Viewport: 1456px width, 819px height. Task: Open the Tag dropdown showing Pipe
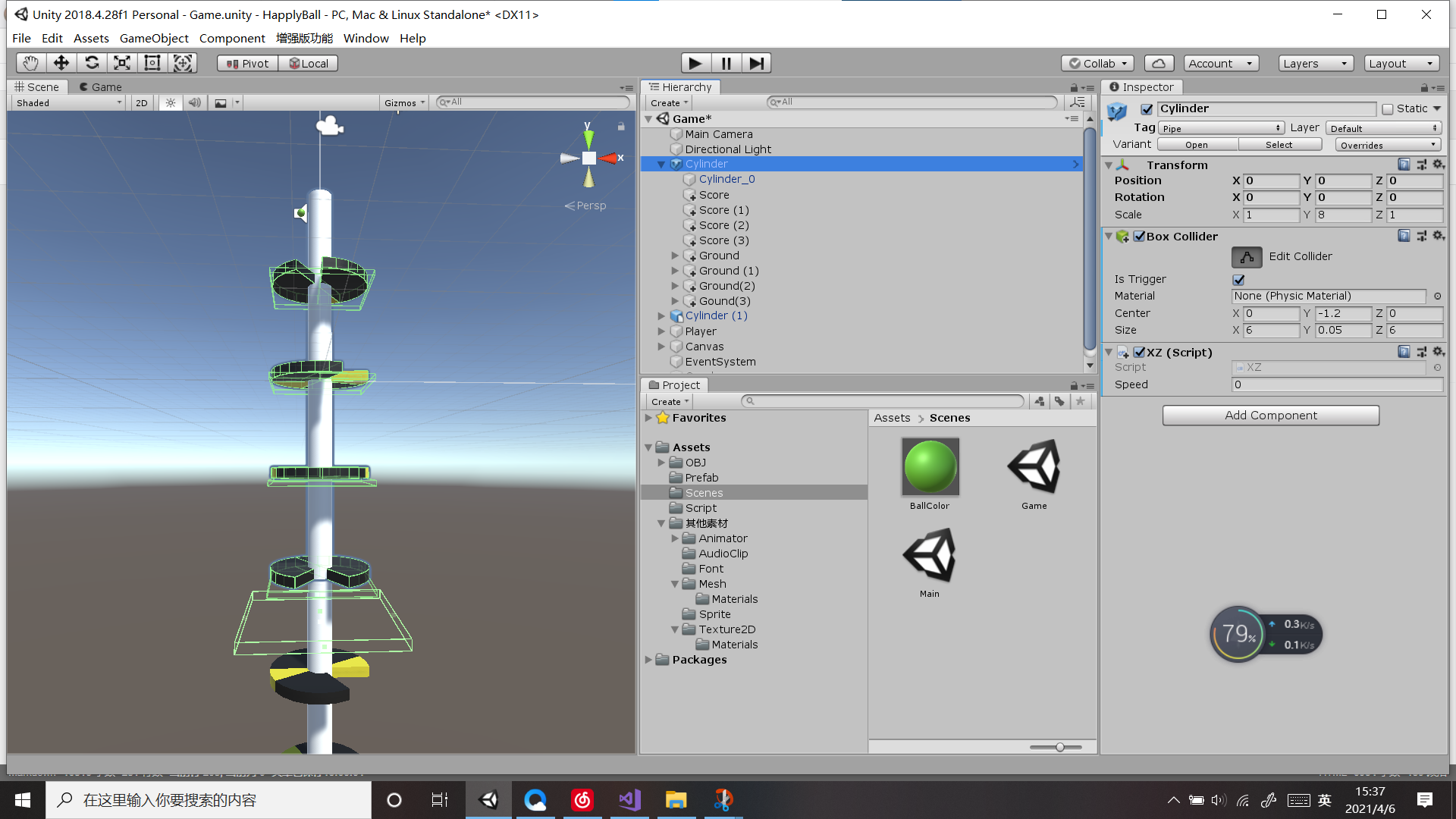click(1221, 128)
